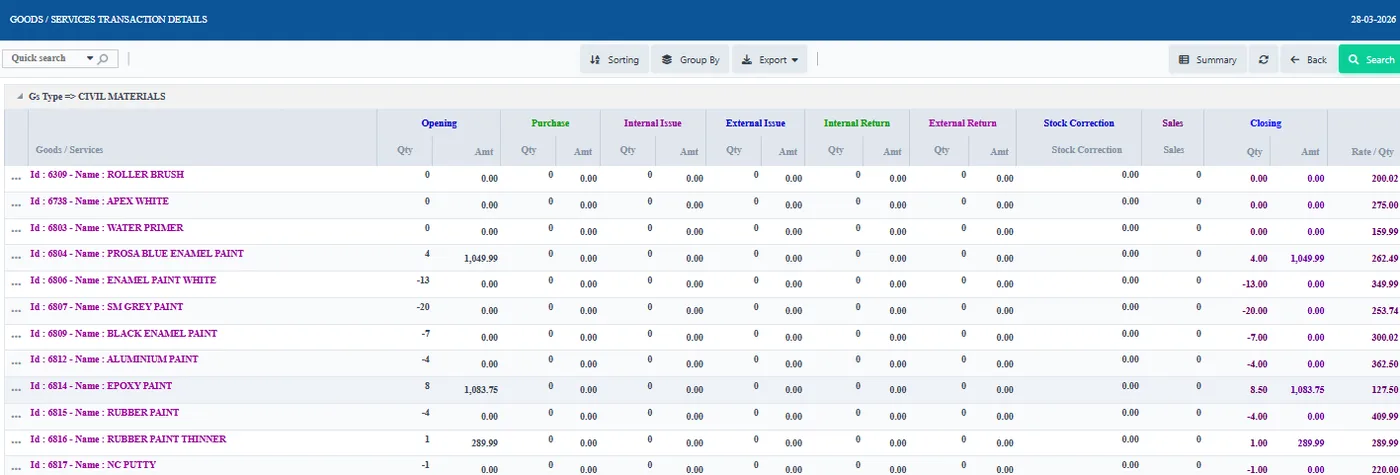Click the Opening column header
This screenshot has width=1400, height=475.
pos(439,124)
